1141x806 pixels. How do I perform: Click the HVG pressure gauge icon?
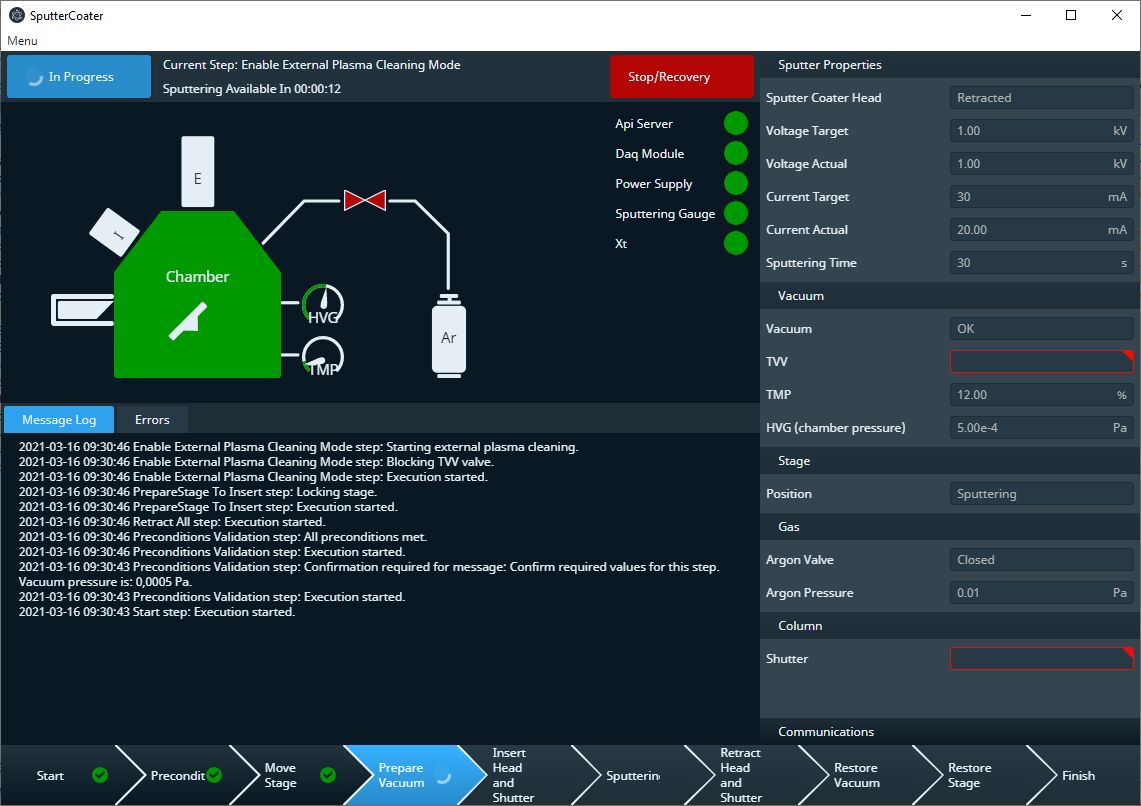[x=323, y=304]
